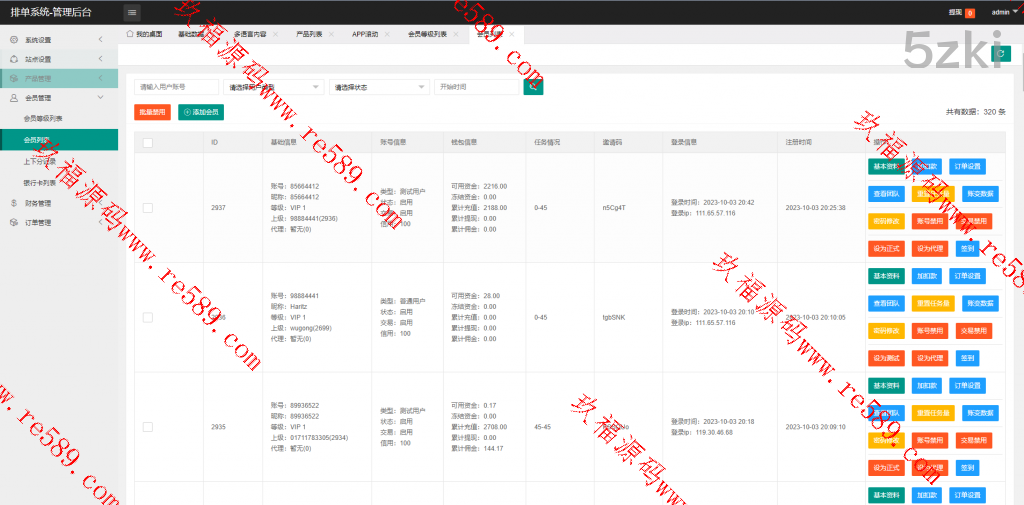
Task: Click the orange 批量禁用 button
Action: pos(152,112)
